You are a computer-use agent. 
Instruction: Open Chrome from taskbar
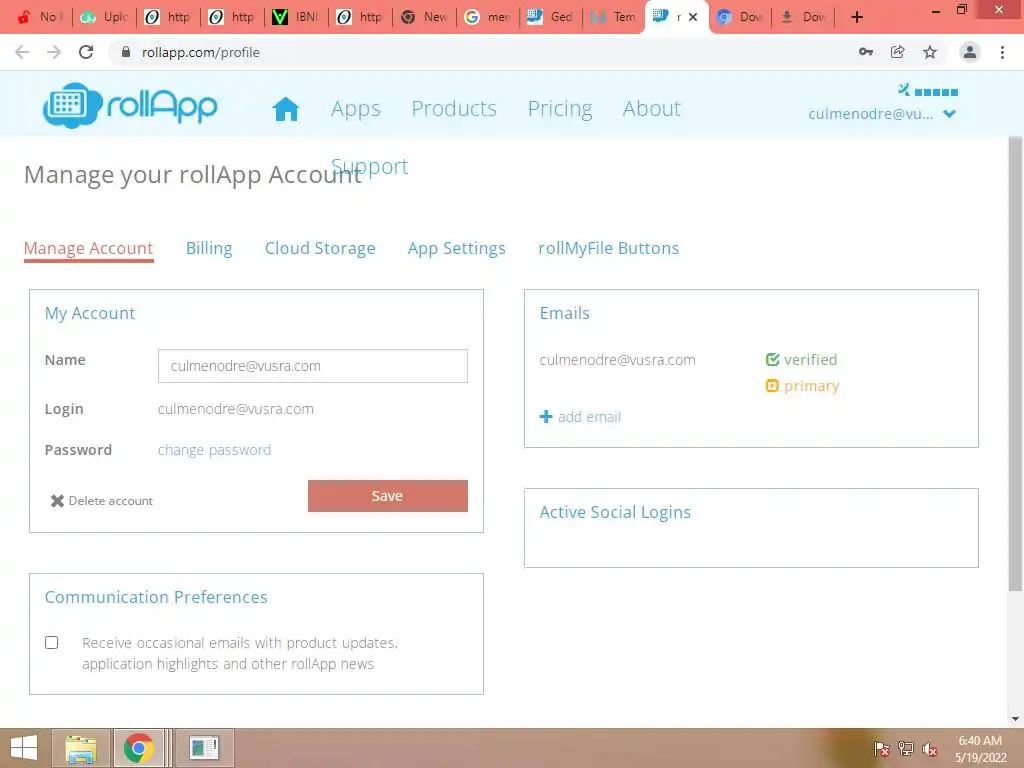pos(138,748)
